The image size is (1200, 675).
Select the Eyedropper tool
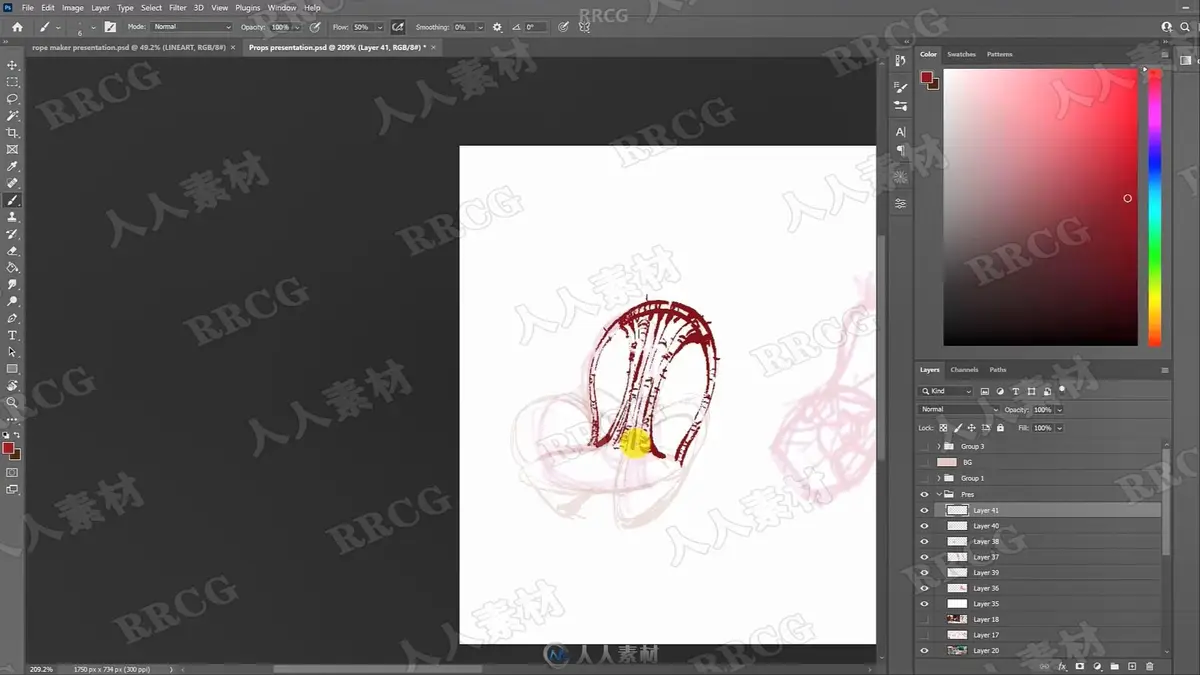point(13,167)
